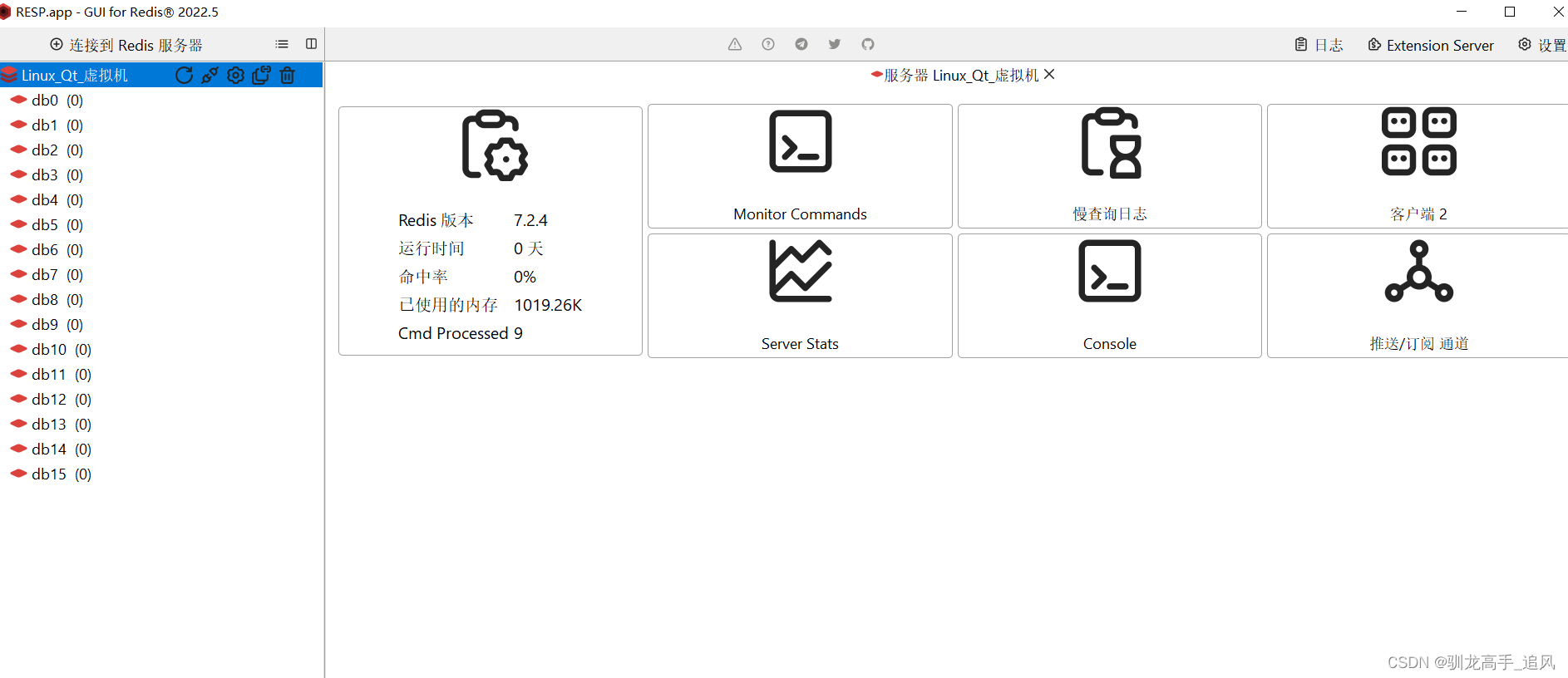Delete the Linux_Qt connection with trash icon
Image resolution: width=1568 pixels, height=678 pixels.
288,76
